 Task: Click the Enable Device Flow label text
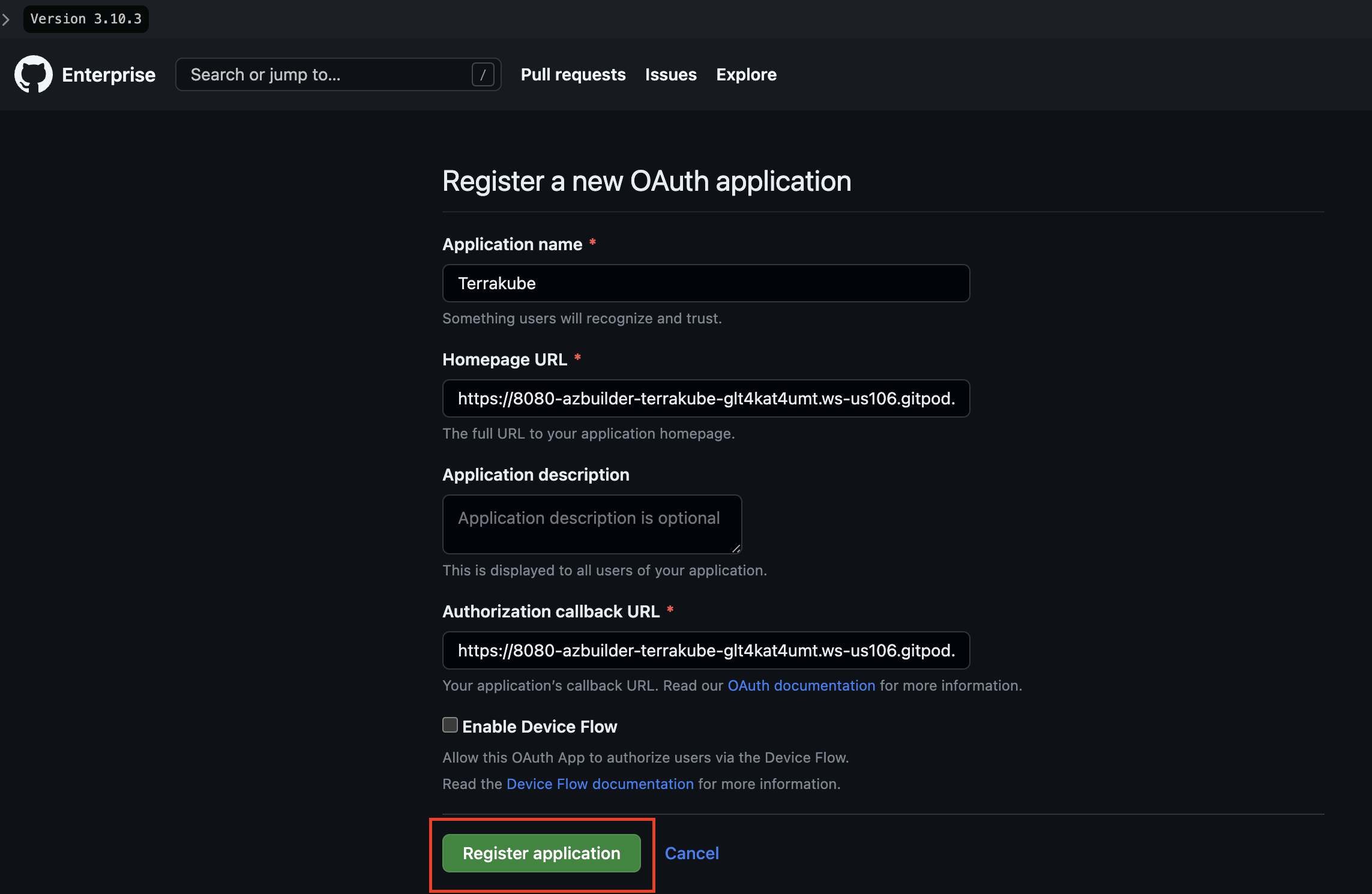[540, 727]
